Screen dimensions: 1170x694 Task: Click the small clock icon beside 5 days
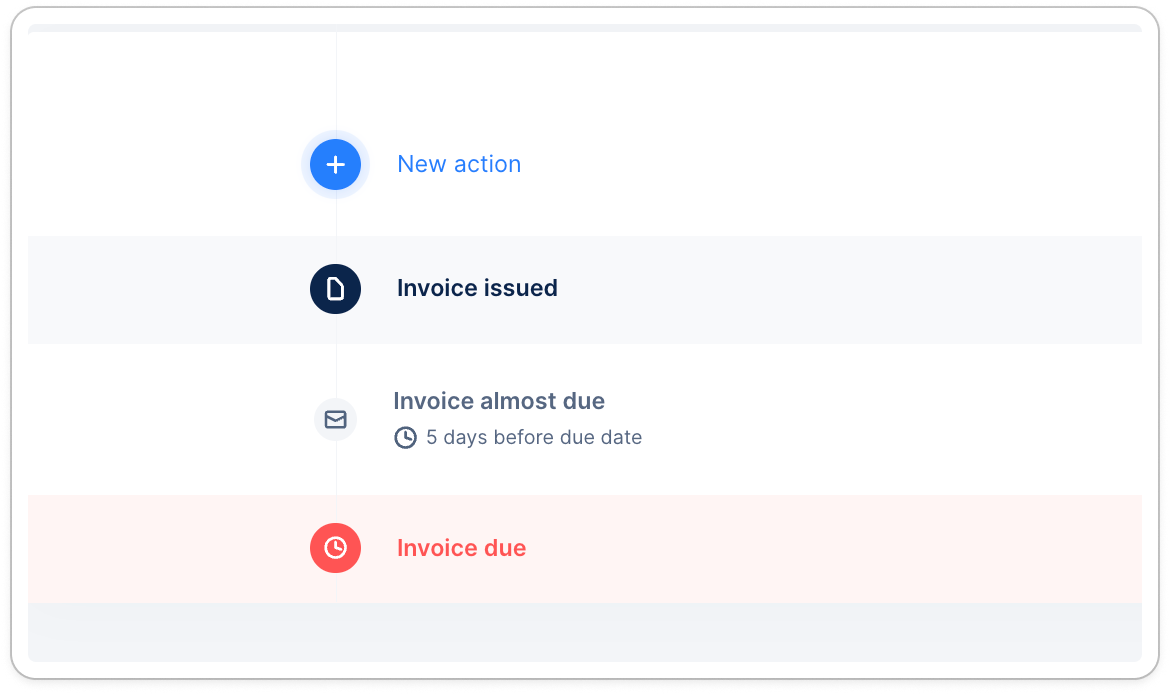click(405, 438)
